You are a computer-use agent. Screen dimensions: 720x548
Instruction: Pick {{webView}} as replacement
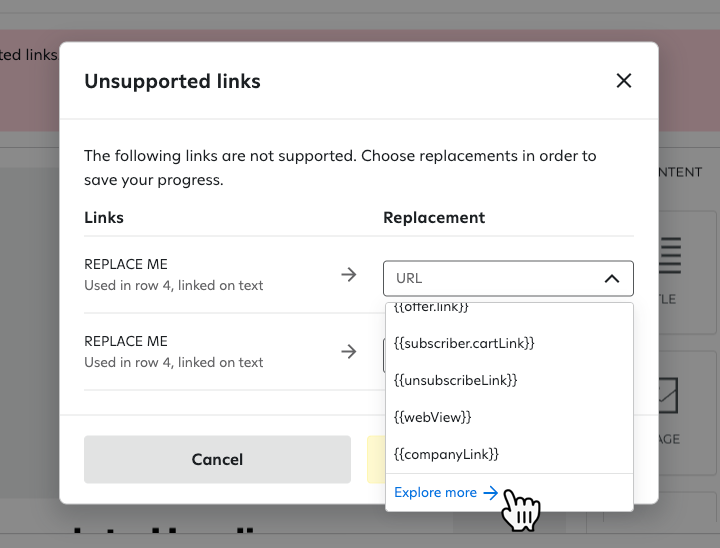(x=433, y=417)
